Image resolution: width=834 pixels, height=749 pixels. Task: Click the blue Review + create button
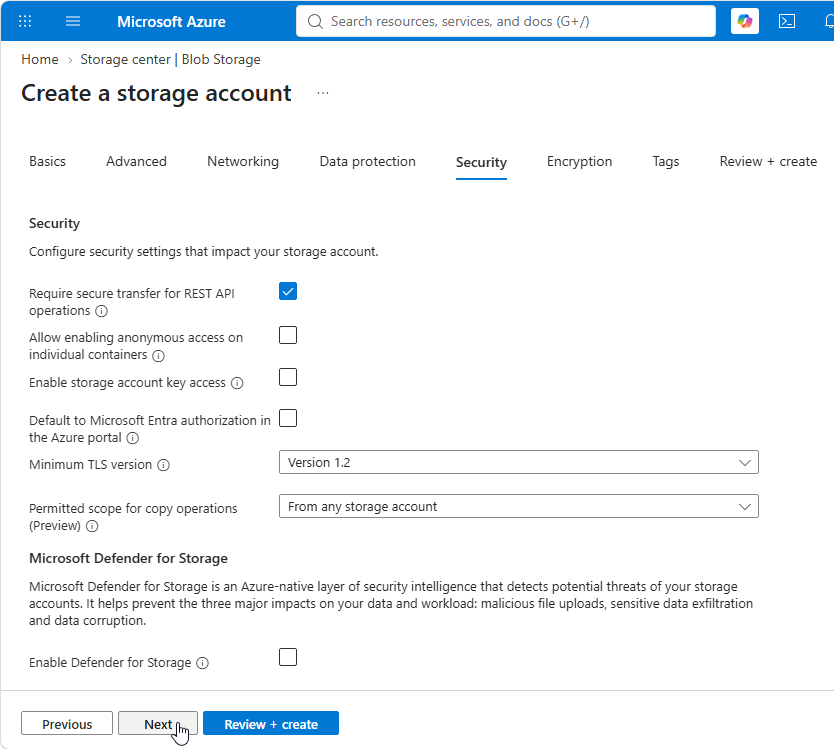click(x=271, y=724)
